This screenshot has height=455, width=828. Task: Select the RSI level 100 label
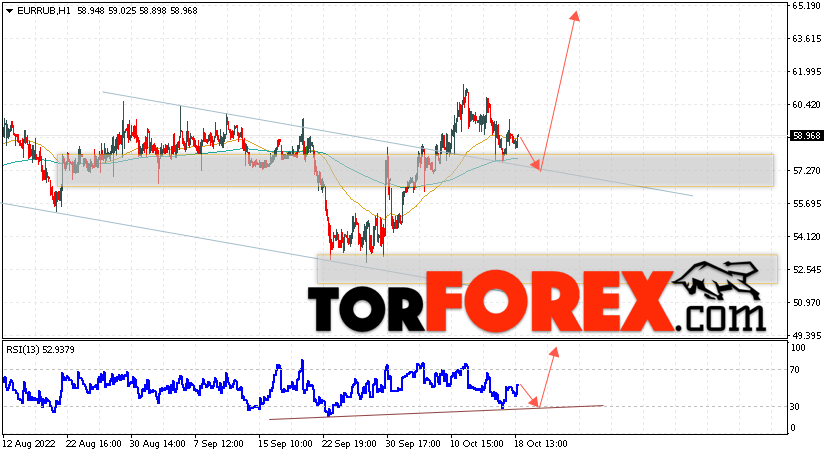(x=798, y=348)
